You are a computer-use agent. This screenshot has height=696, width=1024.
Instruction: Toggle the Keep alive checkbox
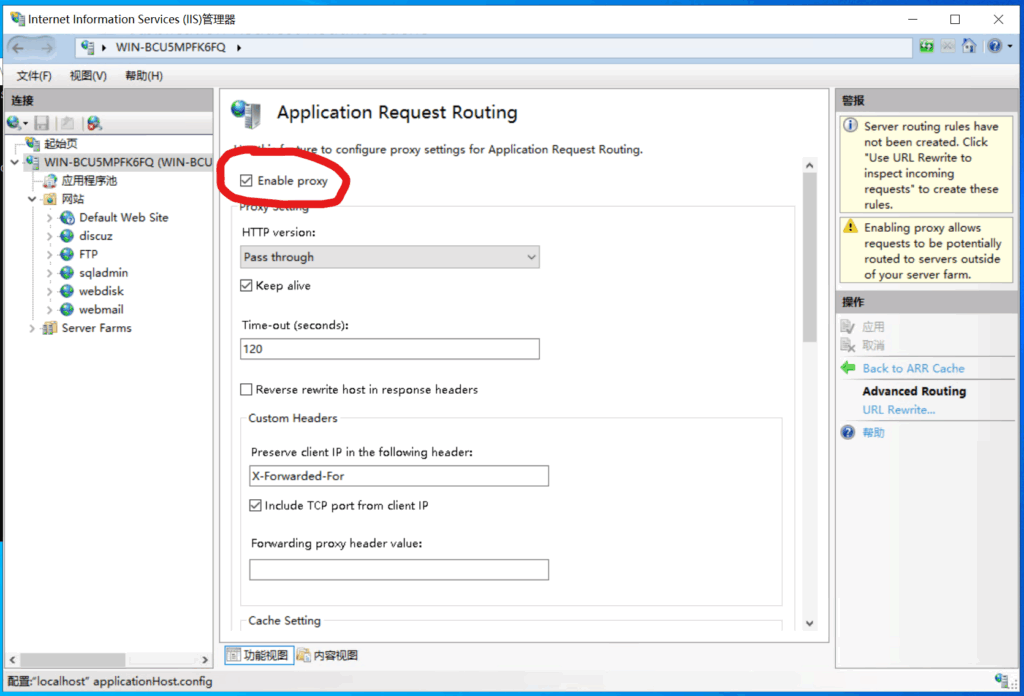(x=246, y=285)
